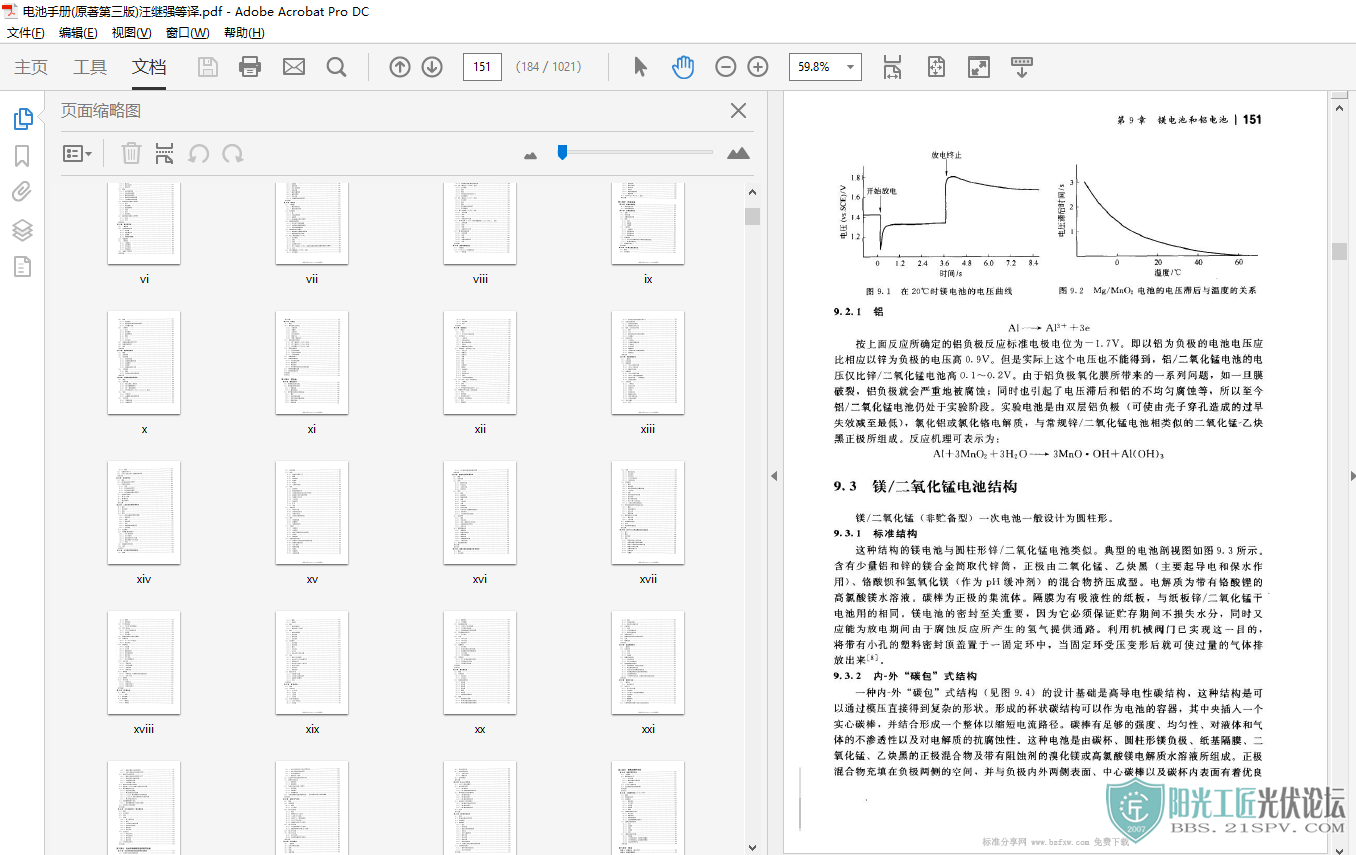Select page xi thumbnail
This screenshot has height=855, width=1356.
coord(312,362)
